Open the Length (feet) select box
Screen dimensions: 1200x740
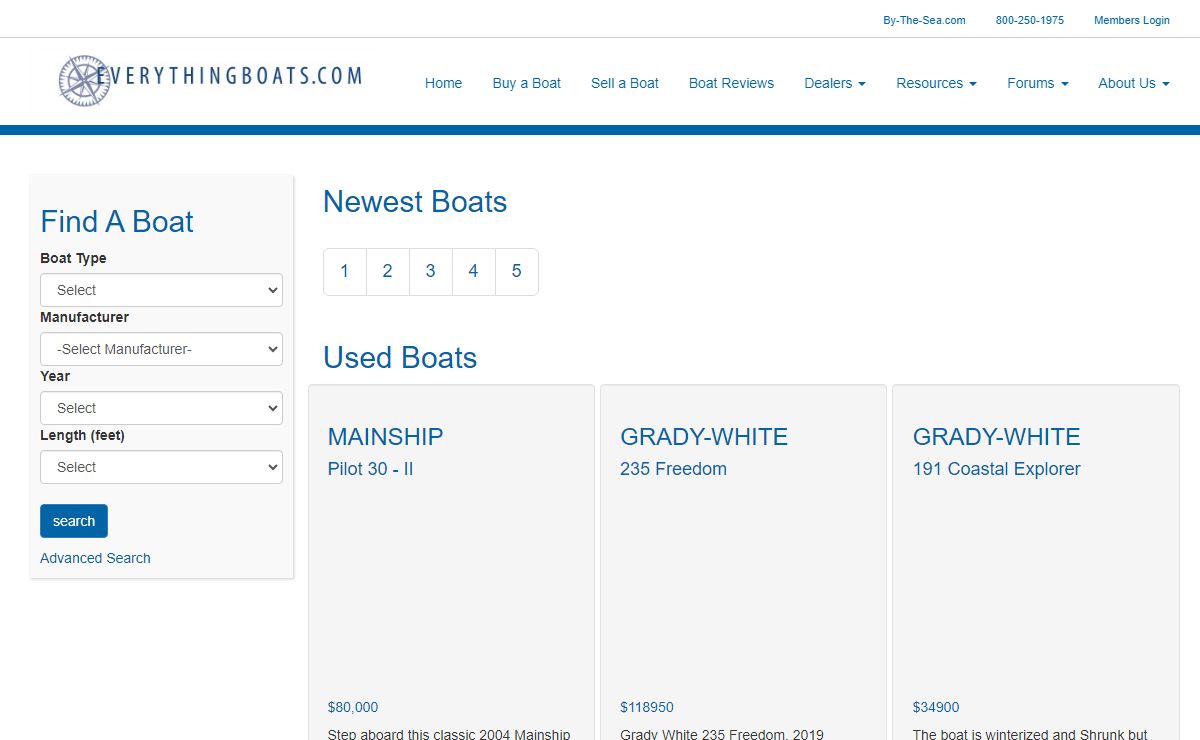pyautogui.click(x=161, y=467)
